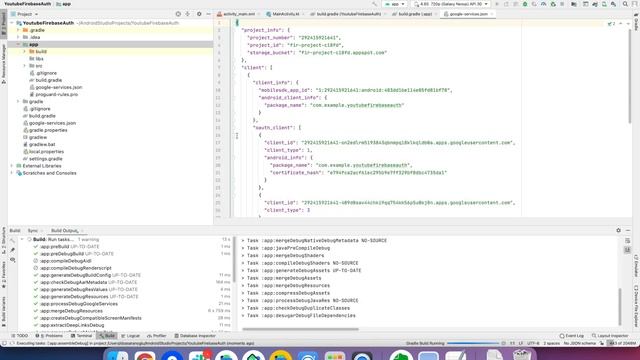
Task: Hide the build tool window minus icon
Action: click(x=628, y=231)
